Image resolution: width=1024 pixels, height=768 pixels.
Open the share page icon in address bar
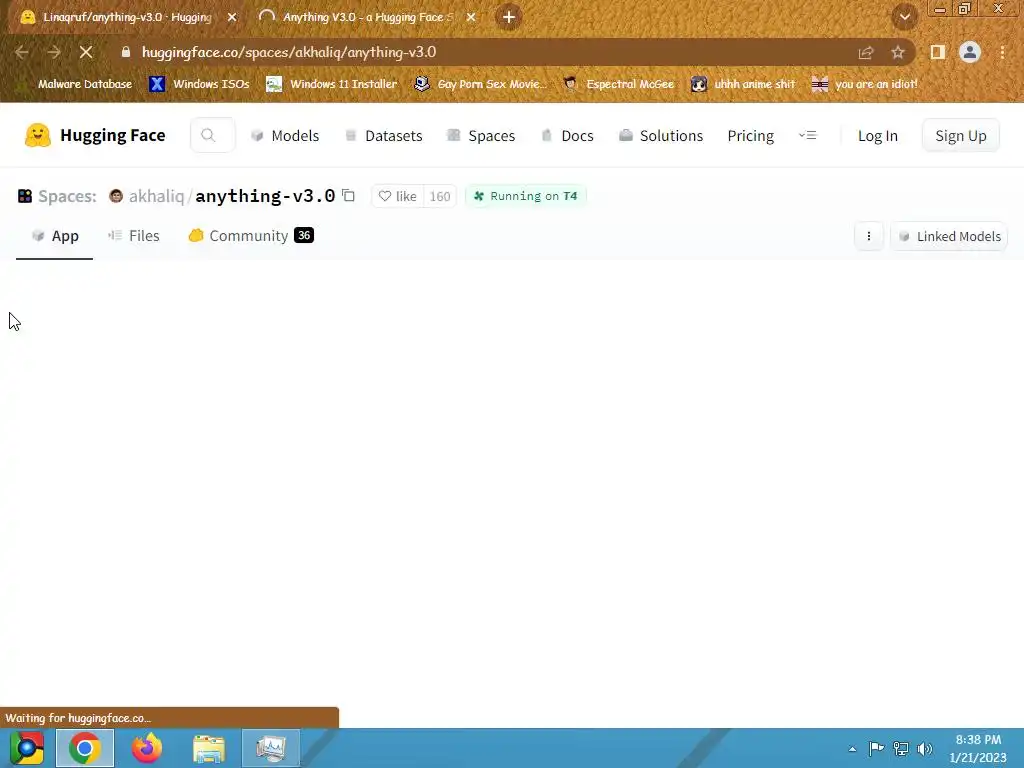pyautogui.click(x=866, y=52)
